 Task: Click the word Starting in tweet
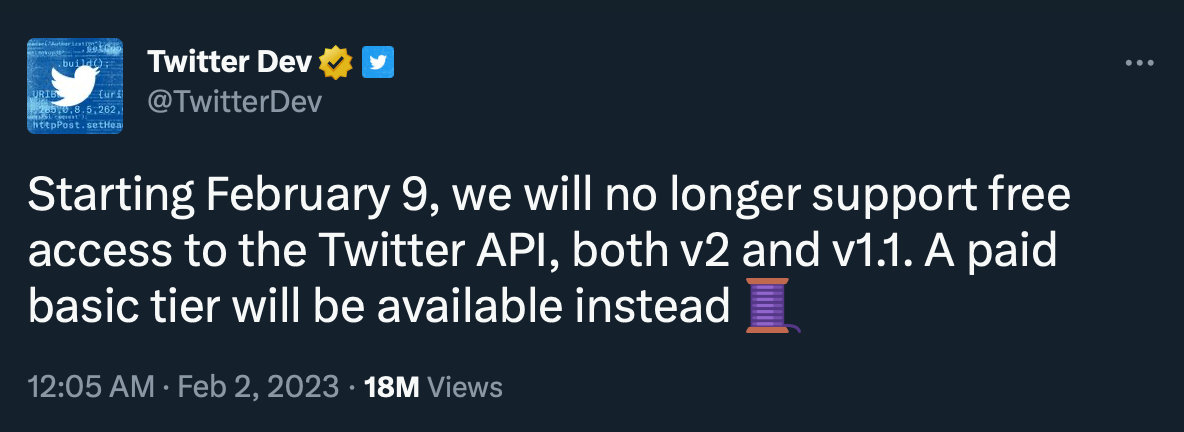(110, 196)
